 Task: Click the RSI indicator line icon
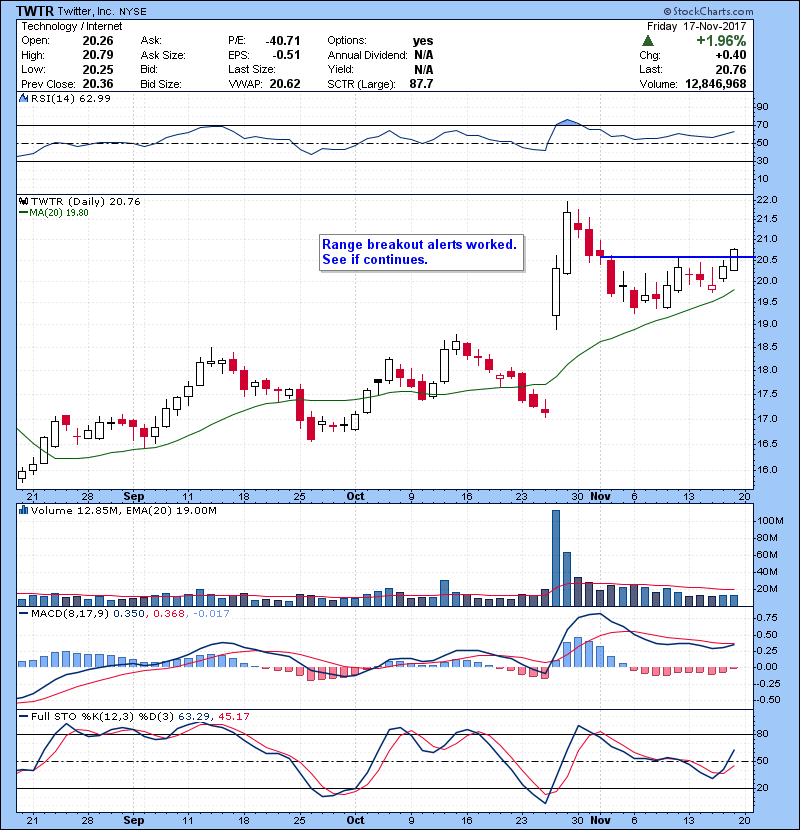point(24,98)
